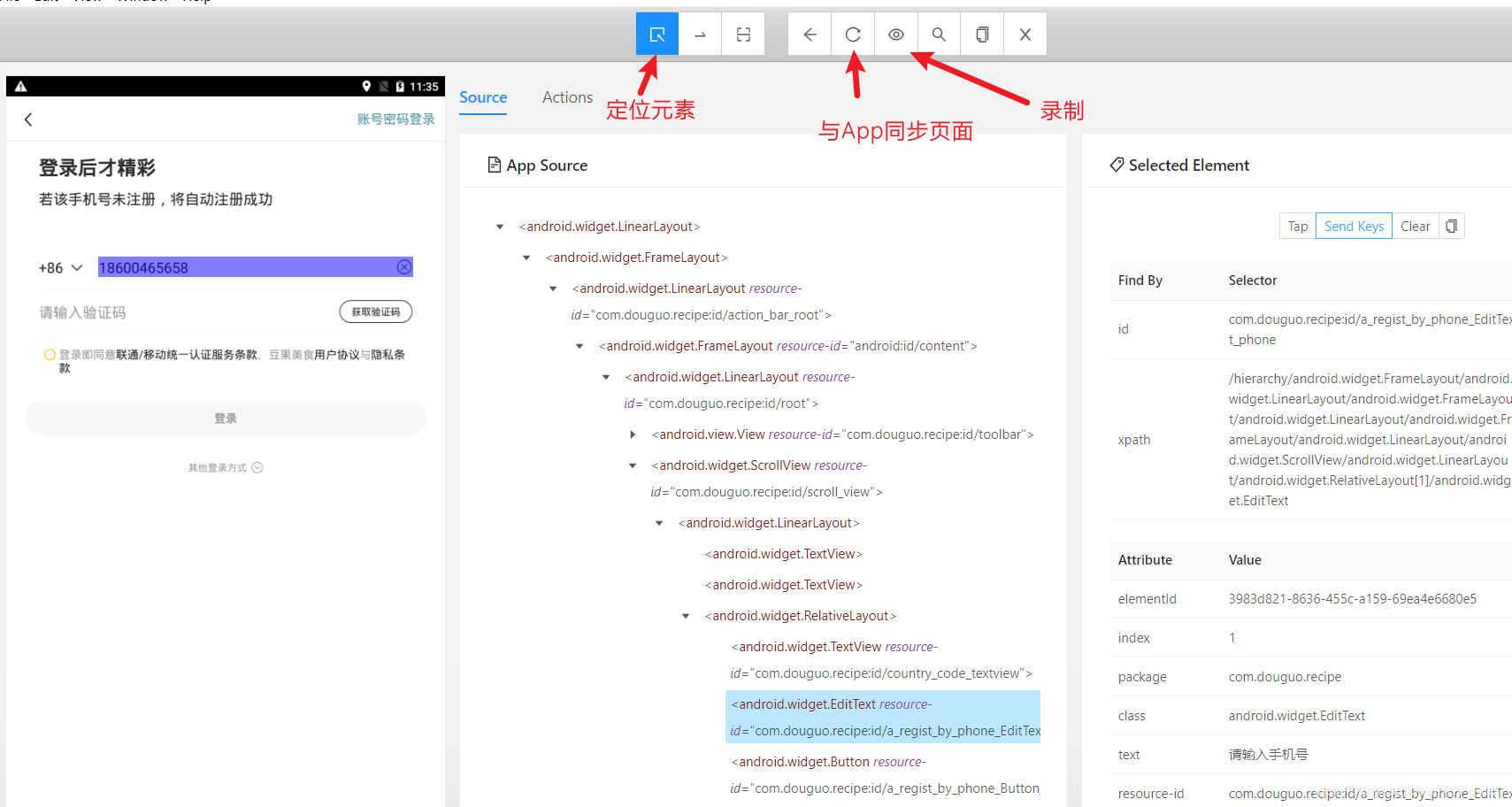Quit session with the X toolbar icon

[x=1025, y=35]
